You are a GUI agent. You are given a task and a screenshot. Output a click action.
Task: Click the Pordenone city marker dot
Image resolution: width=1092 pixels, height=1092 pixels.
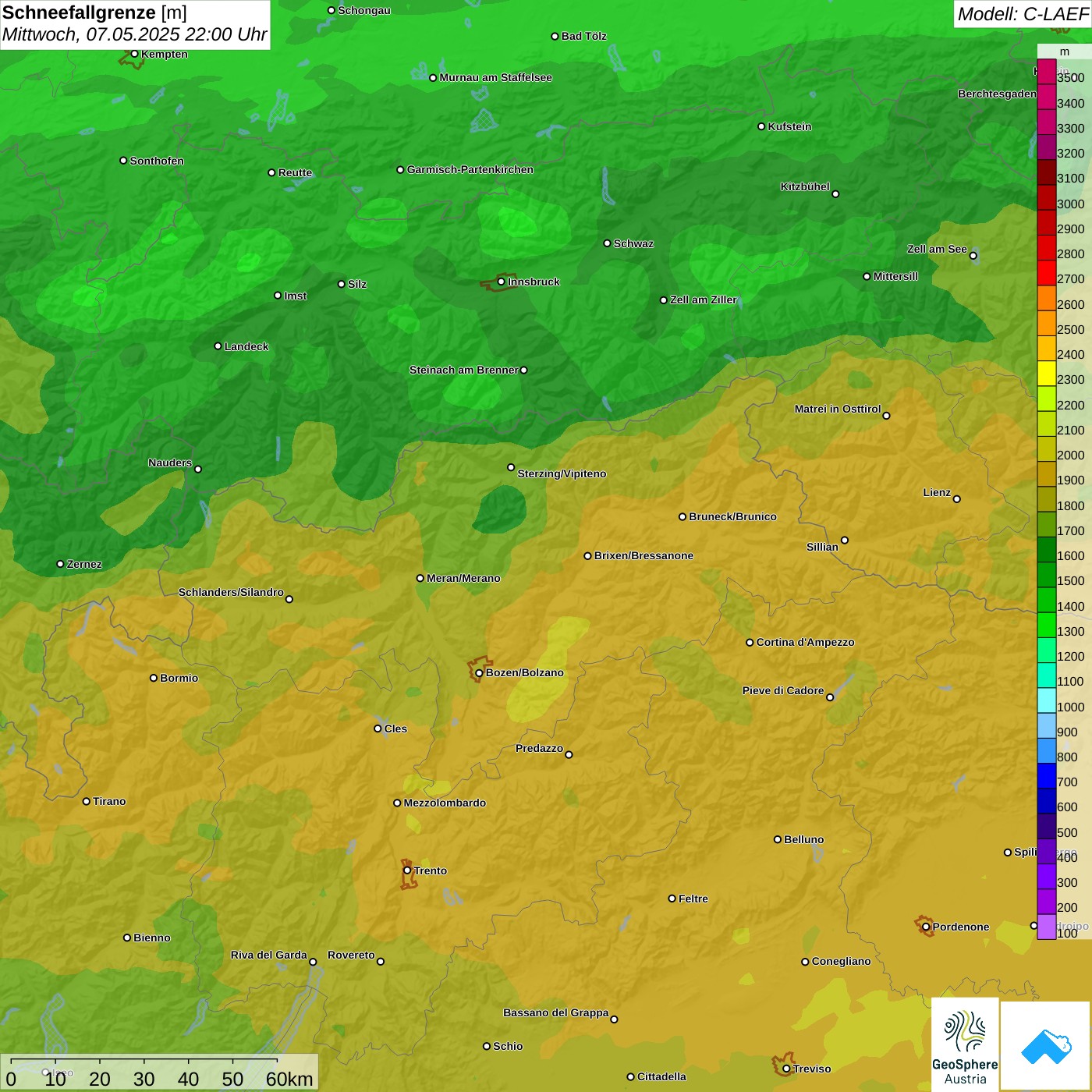pyautogui.click(x=926, y=927)
